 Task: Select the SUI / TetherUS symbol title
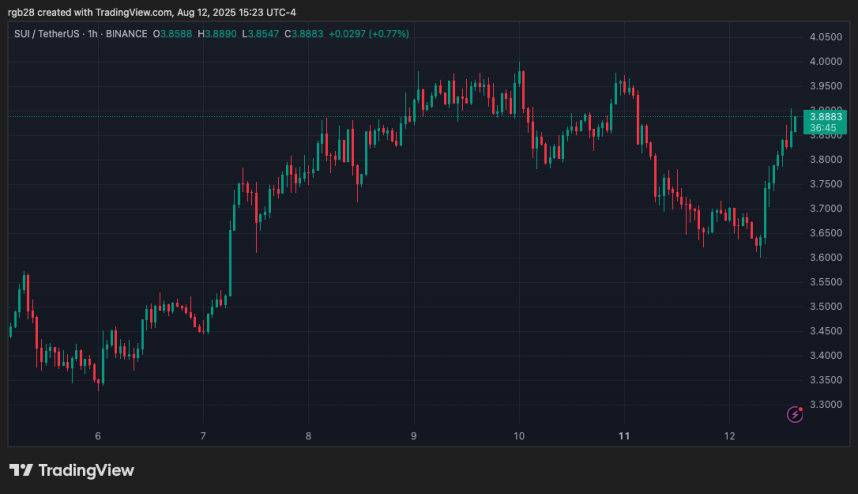coord(49,34)
